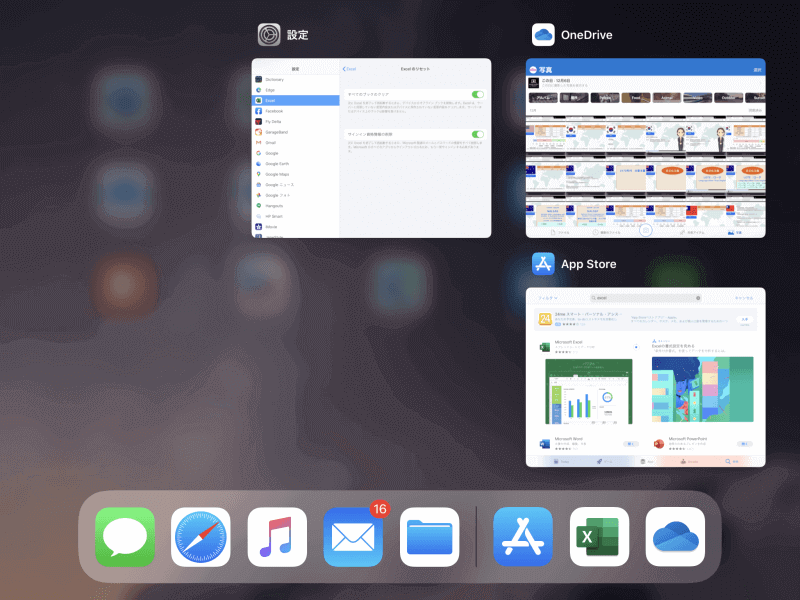Tap the excel search field in App Store

click(x=645, y=298)
